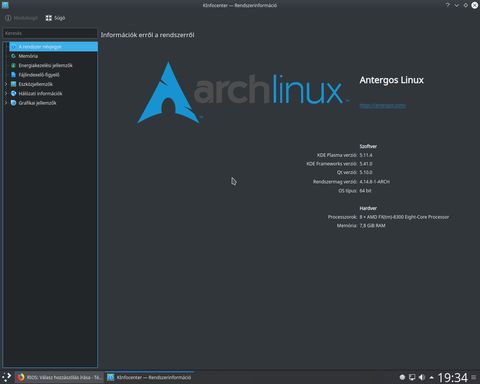Select the system summary row icon
Image resolution: width=480 pixels, height=384 pixels.
(13, 47)
